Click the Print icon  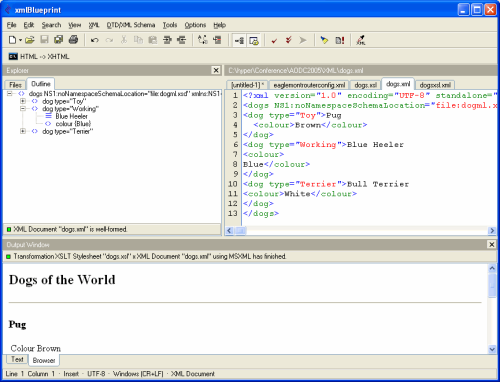tap(73, 40)
